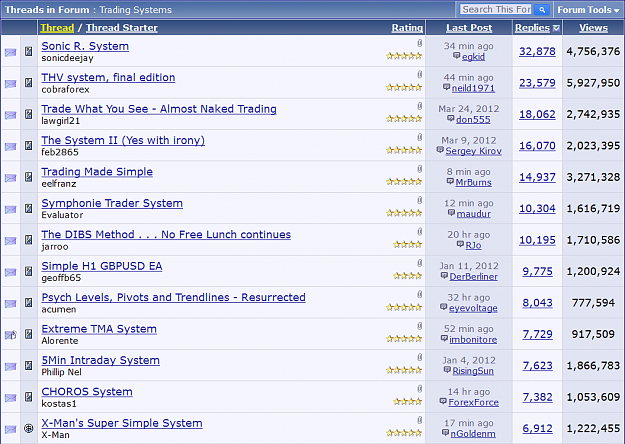The image size is (625, 444).
Task: Click the post icon beside Symphonie Trader System
Action: [28, 209]
